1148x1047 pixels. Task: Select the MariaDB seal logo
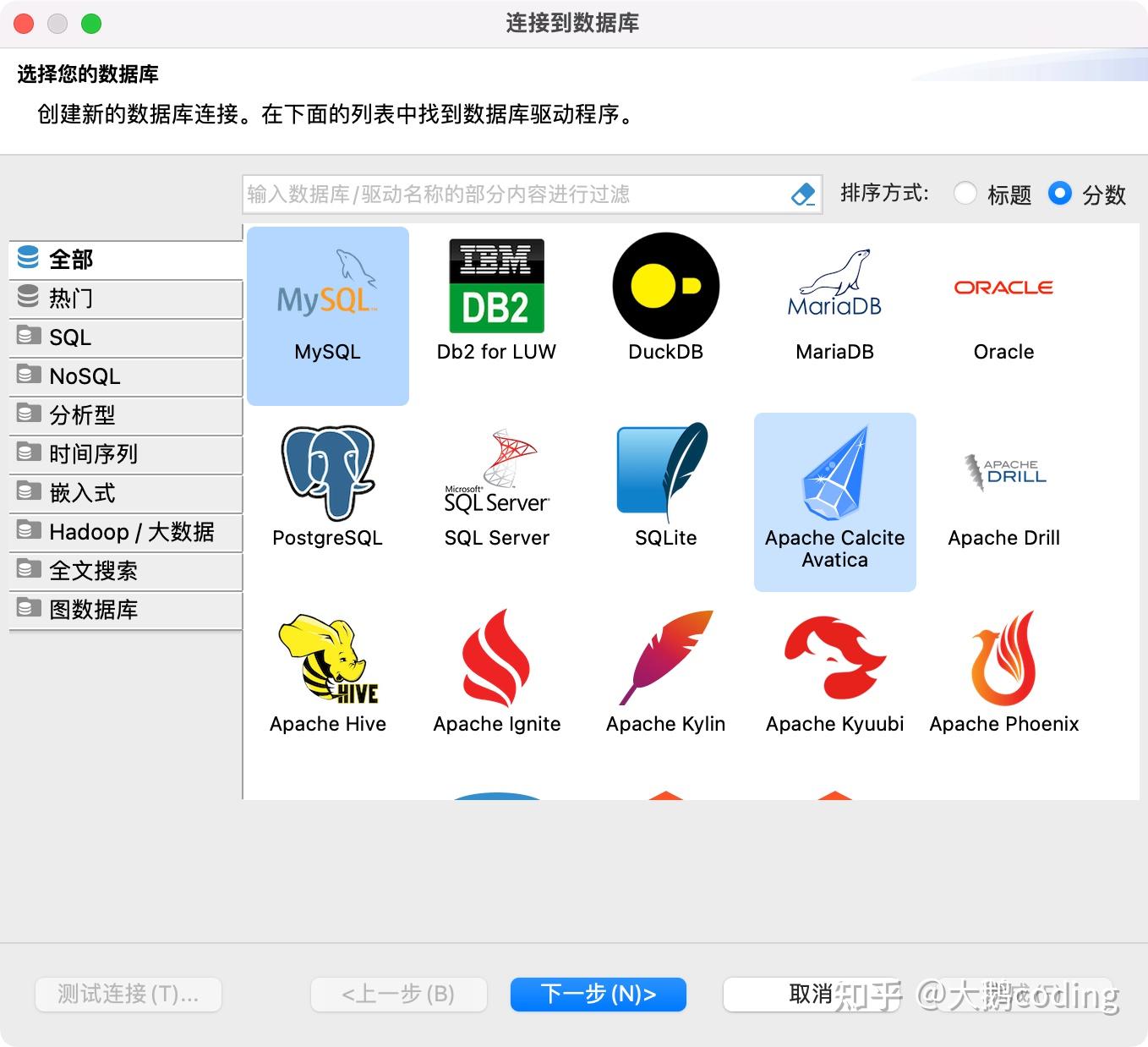[834, 282]
